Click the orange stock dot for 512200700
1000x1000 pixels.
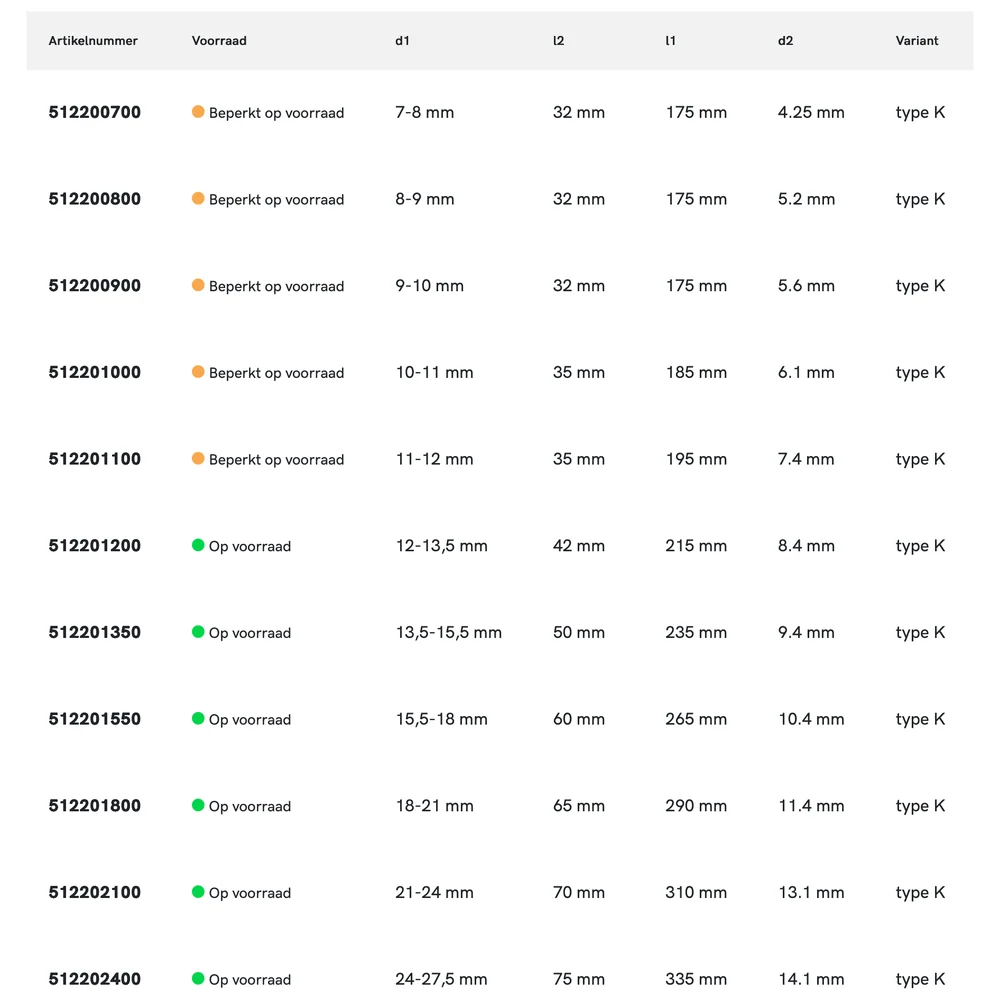(198, 112)
